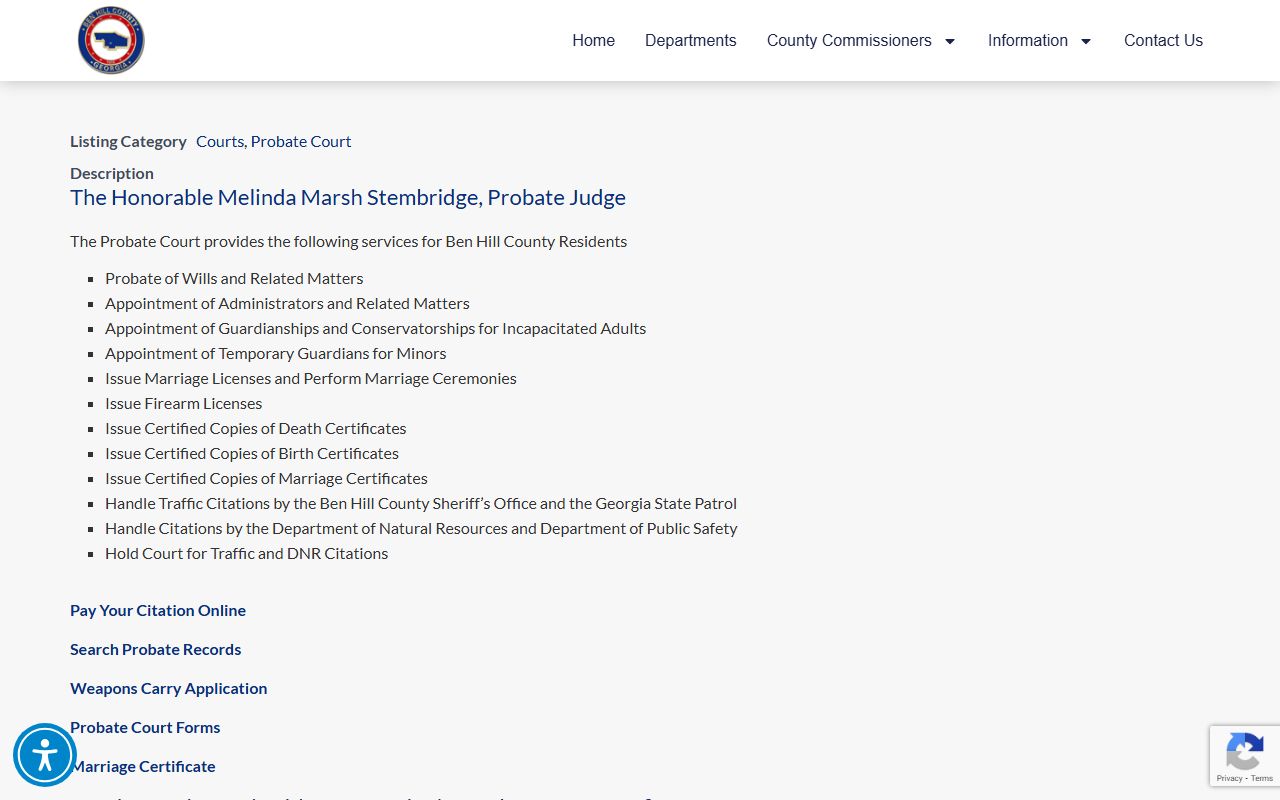
Task: Follow the Pay Your Citation Online link
Action: pos(158,610)
